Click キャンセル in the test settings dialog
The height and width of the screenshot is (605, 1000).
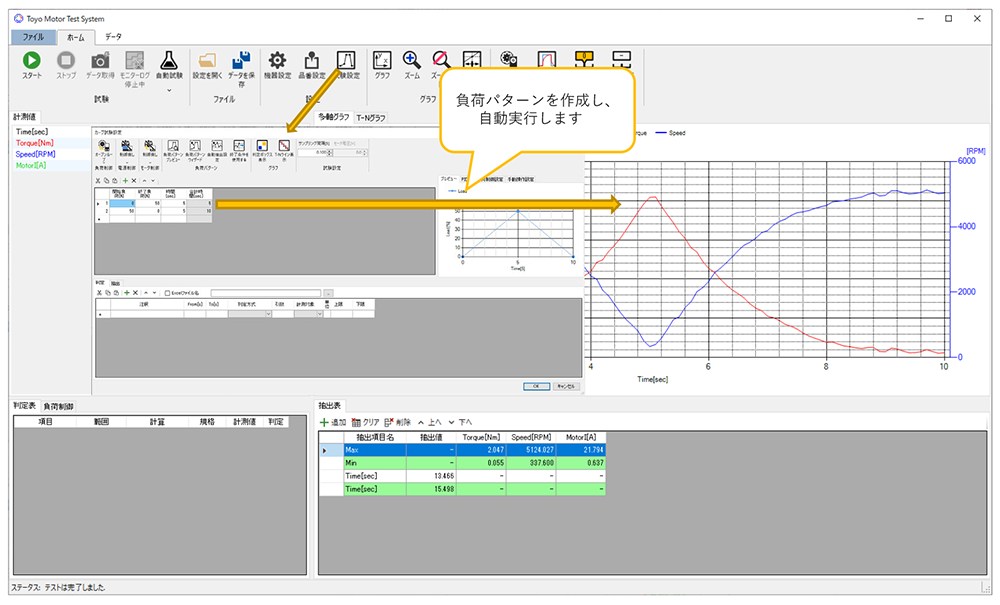click(x=566, y=386)
